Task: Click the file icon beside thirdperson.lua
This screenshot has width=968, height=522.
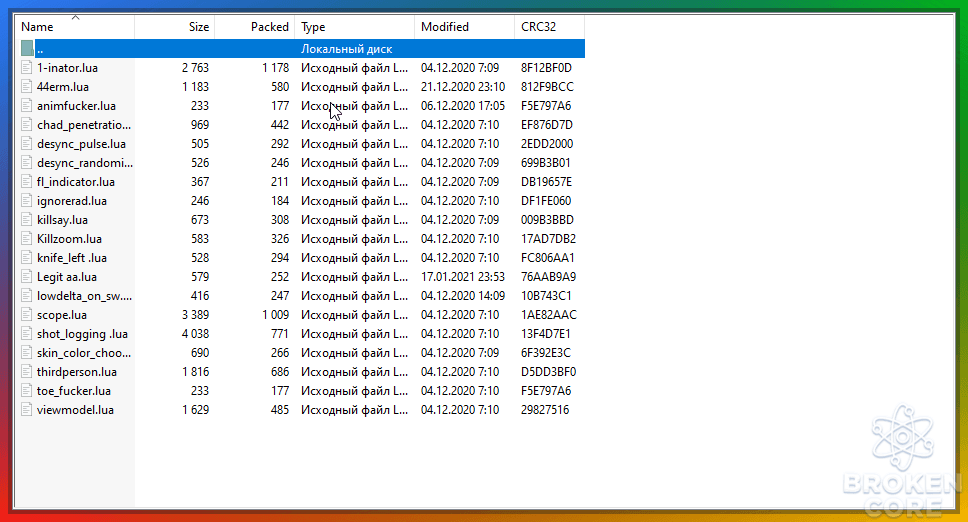Action: pyautogui.click(x=27, y=372)
